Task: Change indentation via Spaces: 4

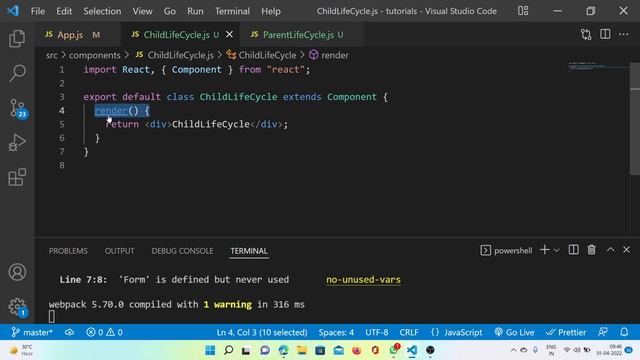Action: pos(336,332)
